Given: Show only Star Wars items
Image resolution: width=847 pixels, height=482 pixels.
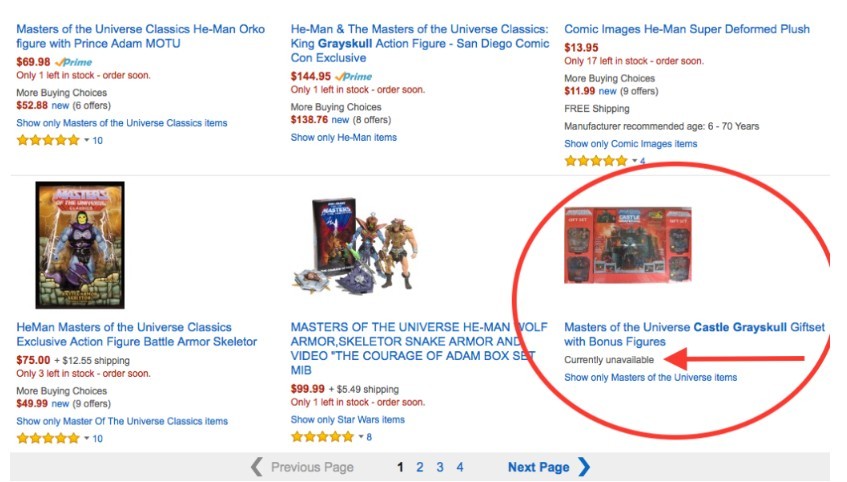Looking at the screenshot, I should [x=347, y=419].
